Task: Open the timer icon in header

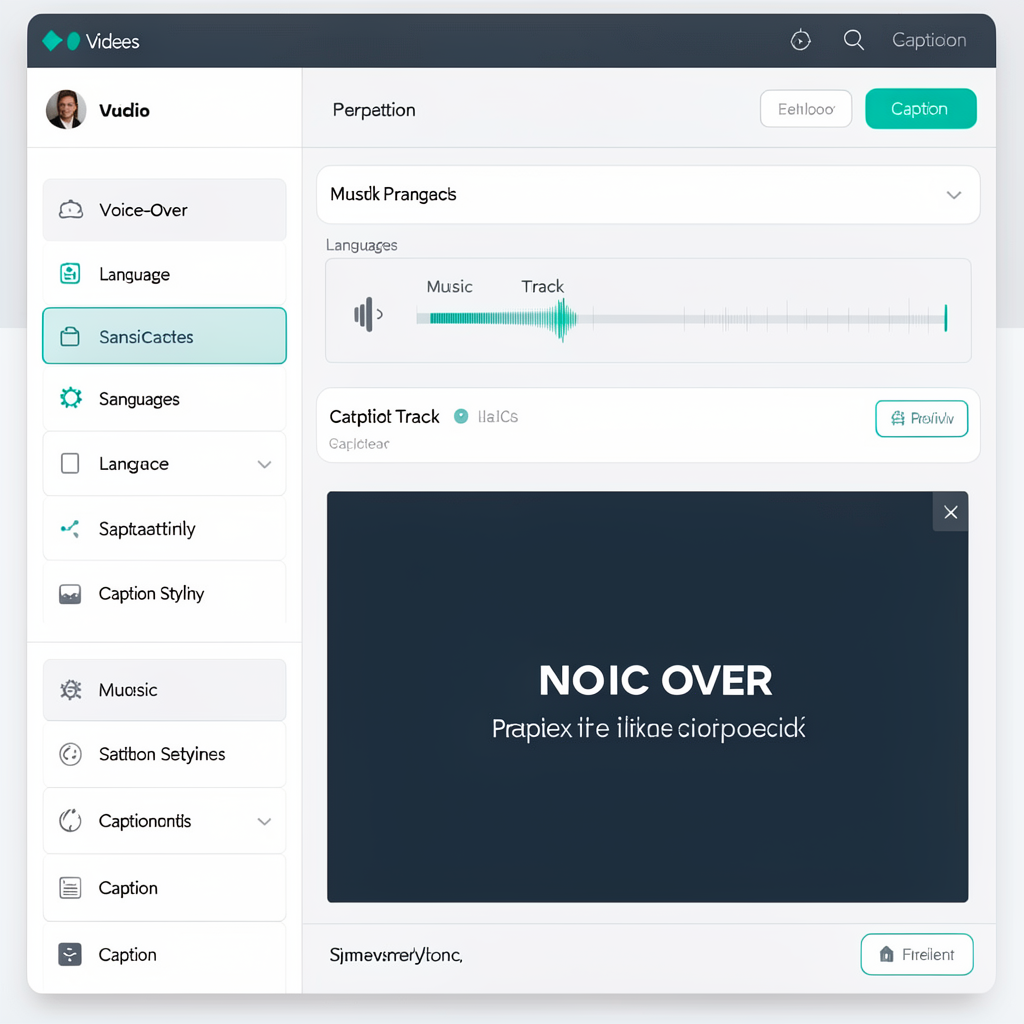Action: (x=801, y=40)
